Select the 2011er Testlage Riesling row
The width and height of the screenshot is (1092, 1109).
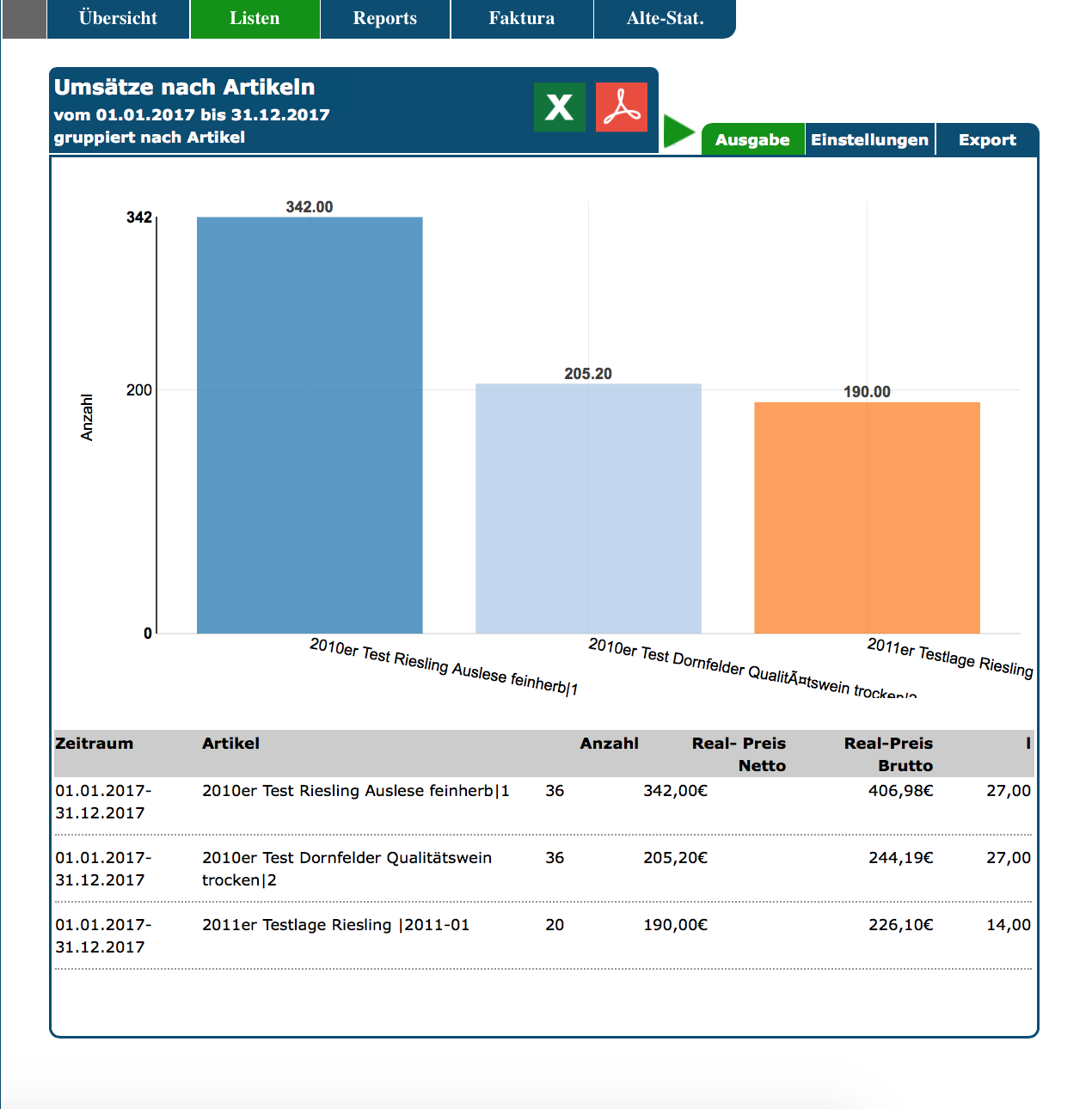tap(335, 925)
